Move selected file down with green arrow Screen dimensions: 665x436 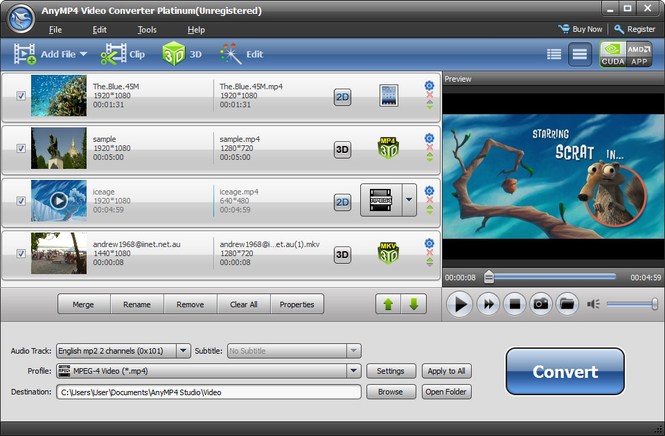412,304
